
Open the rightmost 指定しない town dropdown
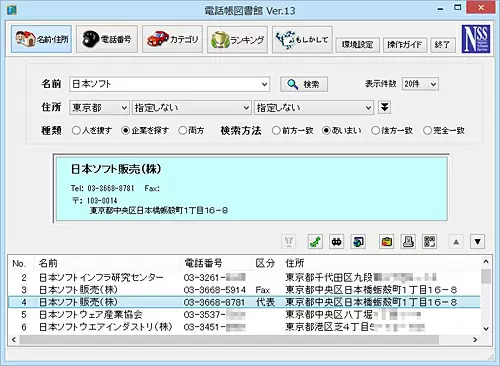pos(313,108)
